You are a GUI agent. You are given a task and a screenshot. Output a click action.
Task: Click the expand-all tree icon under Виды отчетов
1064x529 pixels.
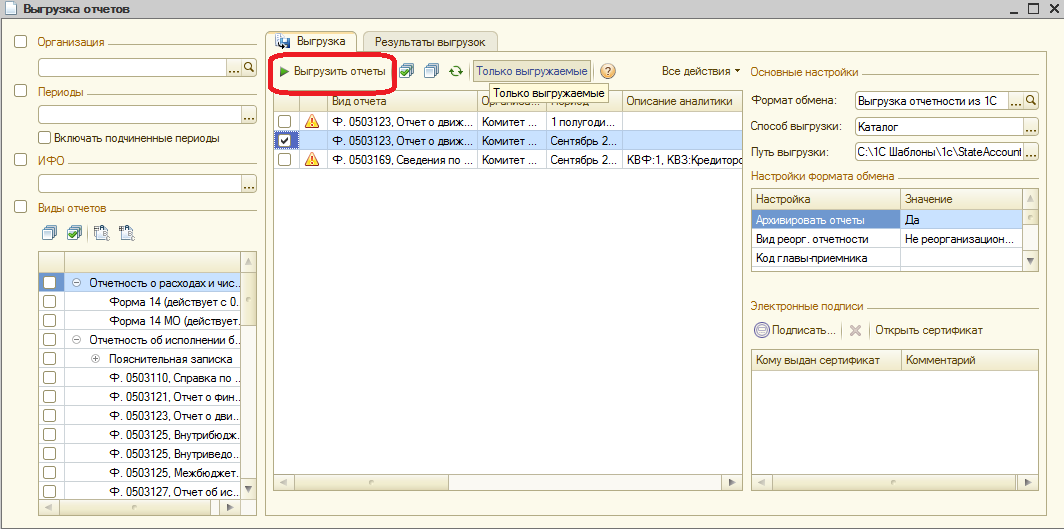tap(101, 233)
